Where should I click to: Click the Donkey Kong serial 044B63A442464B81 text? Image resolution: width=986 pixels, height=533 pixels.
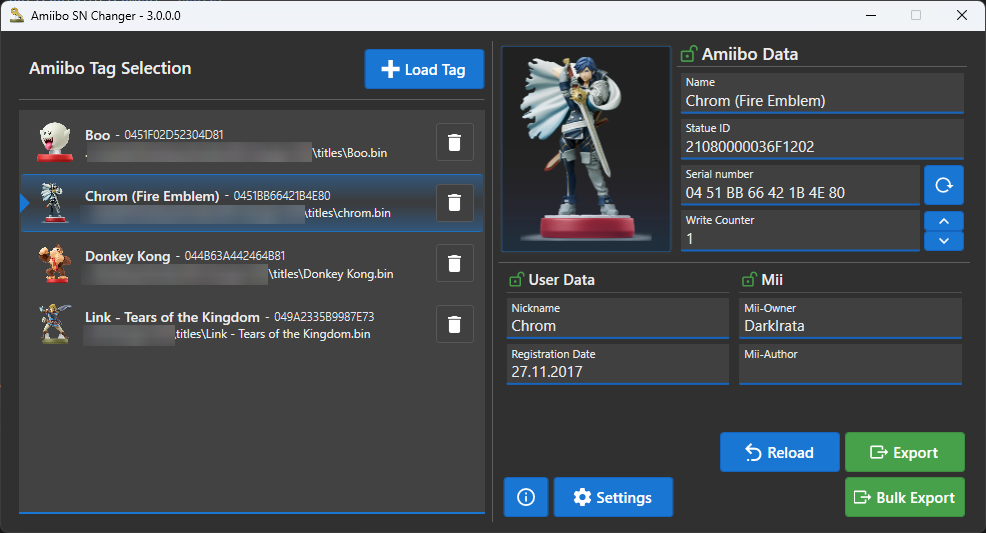point(235,256)
